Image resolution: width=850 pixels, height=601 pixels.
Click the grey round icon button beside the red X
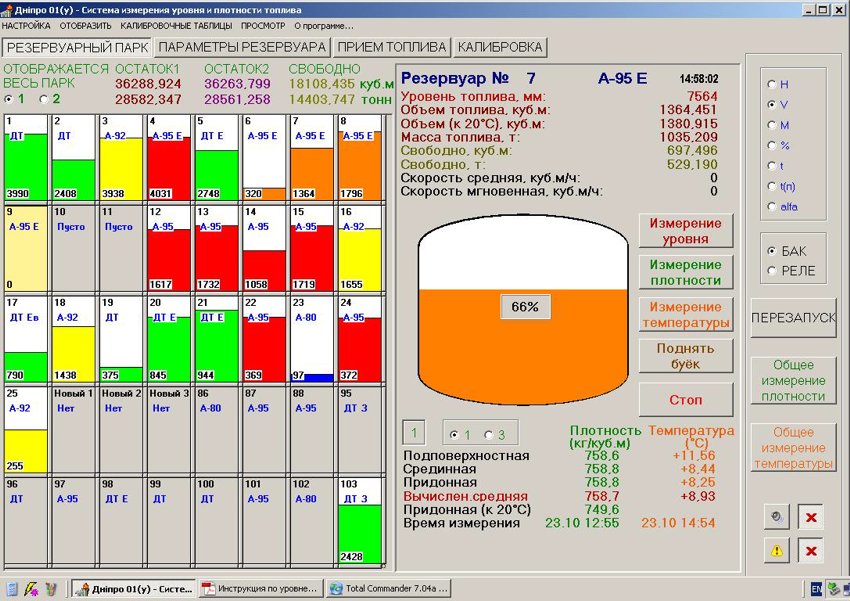[x=777, y=518]
